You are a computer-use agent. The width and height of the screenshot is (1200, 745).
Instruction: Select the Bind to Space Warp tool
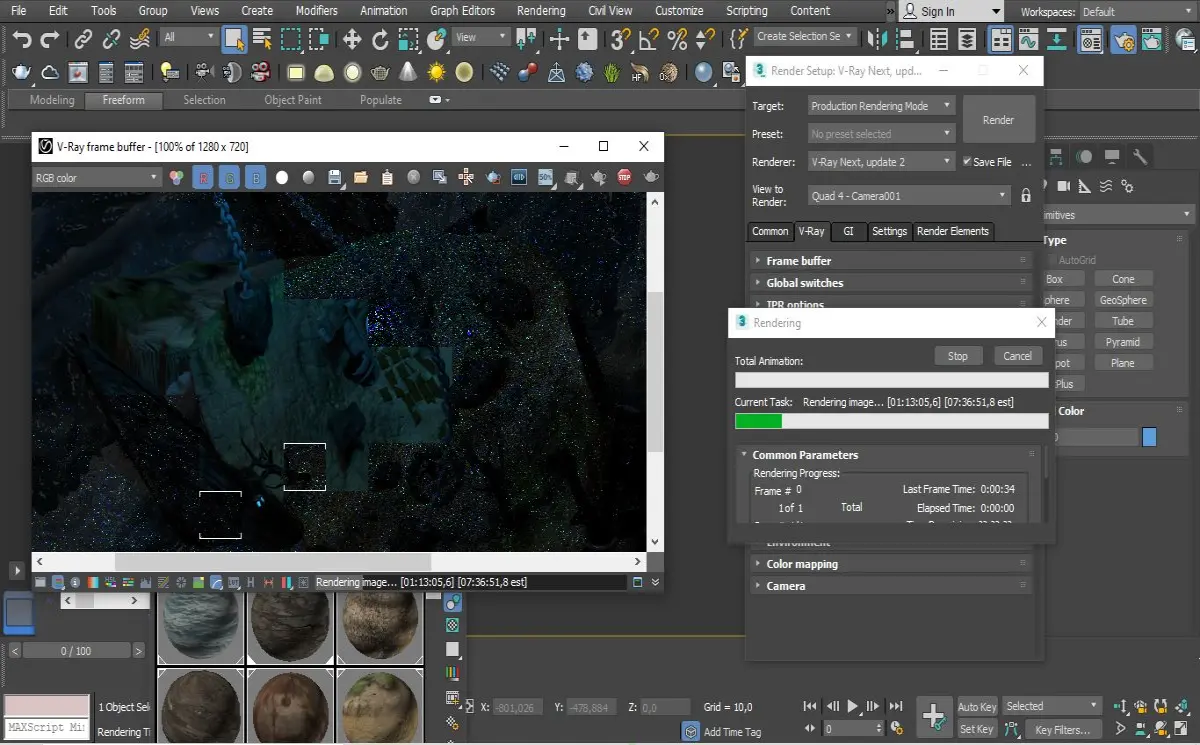point(140,40)
